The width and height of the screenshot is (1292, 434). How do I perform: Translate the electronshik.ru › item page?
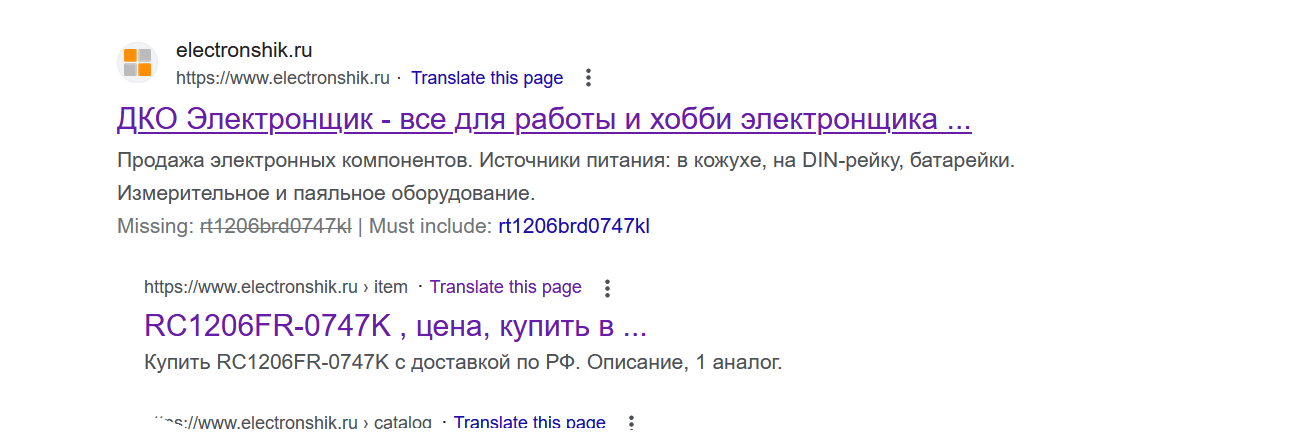[x=505, y=287]
